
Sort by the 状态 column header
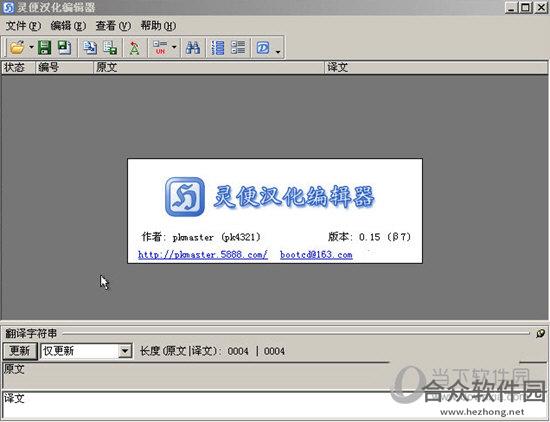(19, 67)
